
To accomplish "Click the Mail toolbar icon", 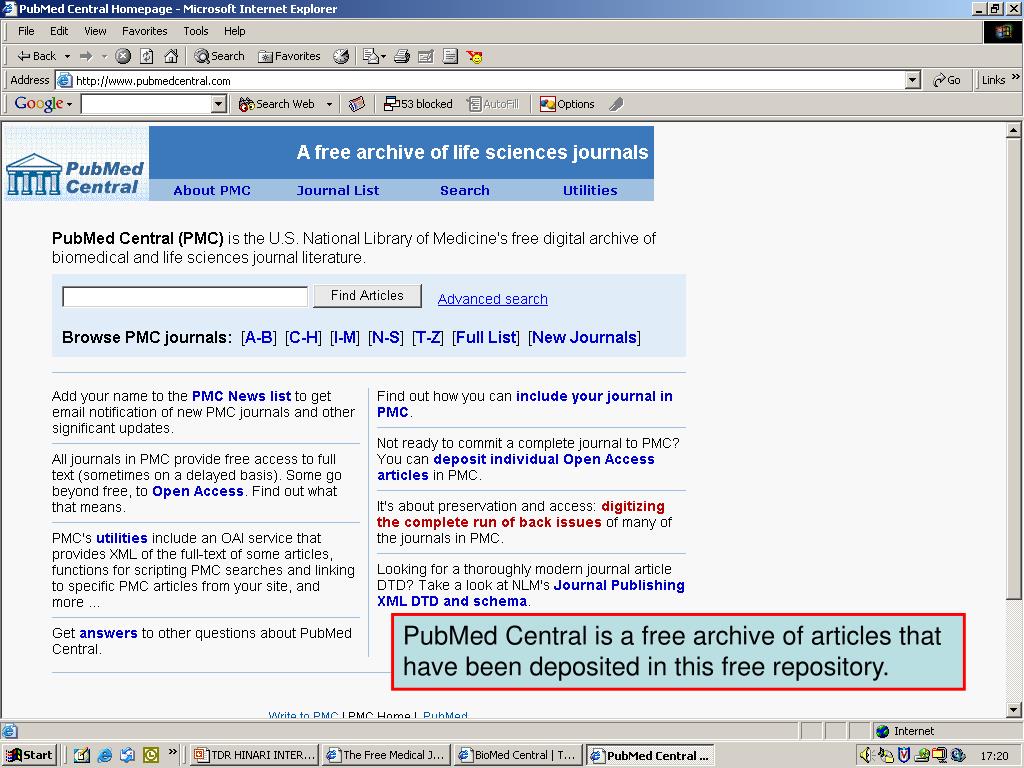I will click(x=374, y=56).
